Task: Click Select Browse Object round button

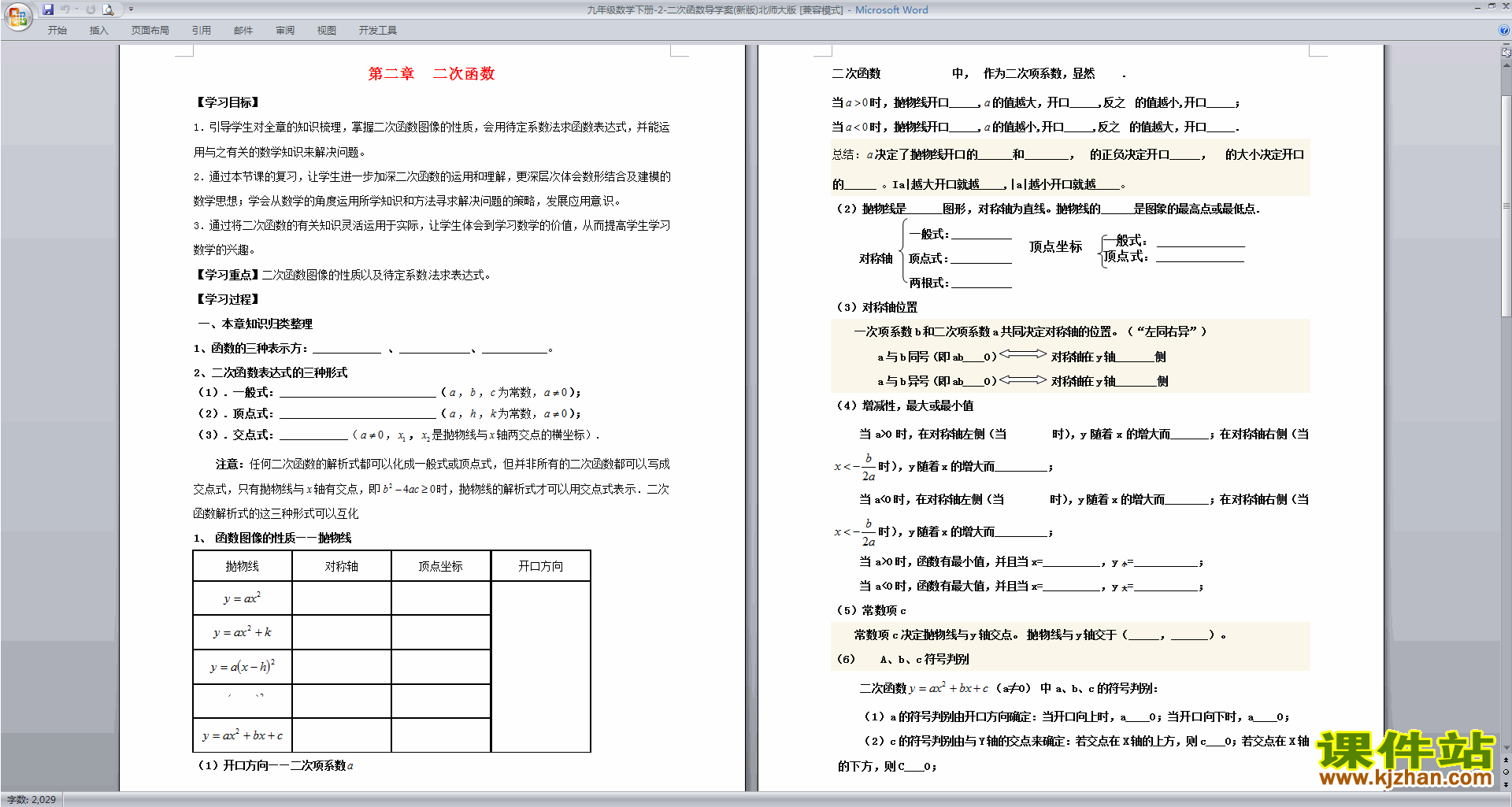Action: 1506,772
